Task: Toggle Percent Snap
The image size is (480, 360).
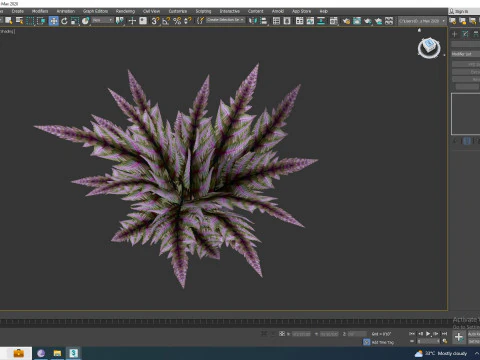Action: point(177,21)
